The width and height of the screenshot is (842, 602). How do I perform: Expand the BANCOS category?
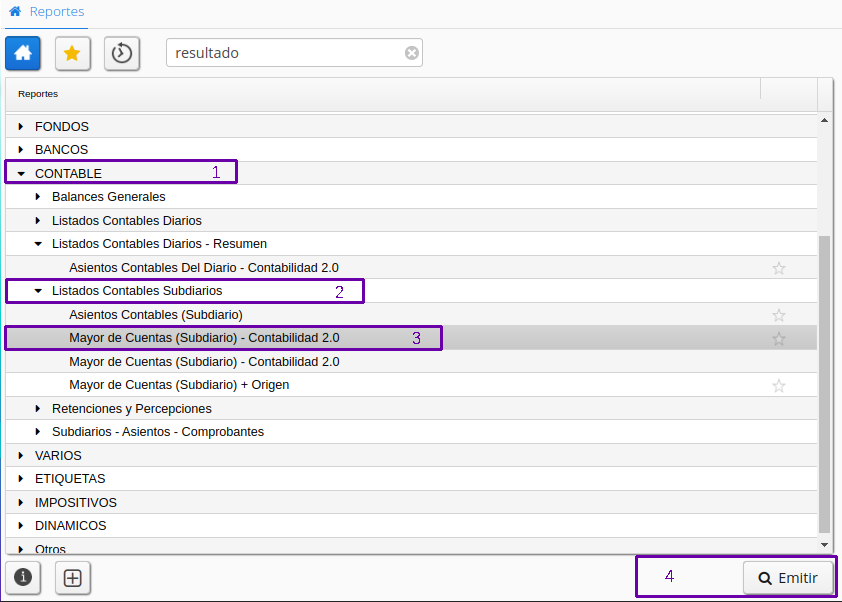pyautogui.click(x=20, y=149)
